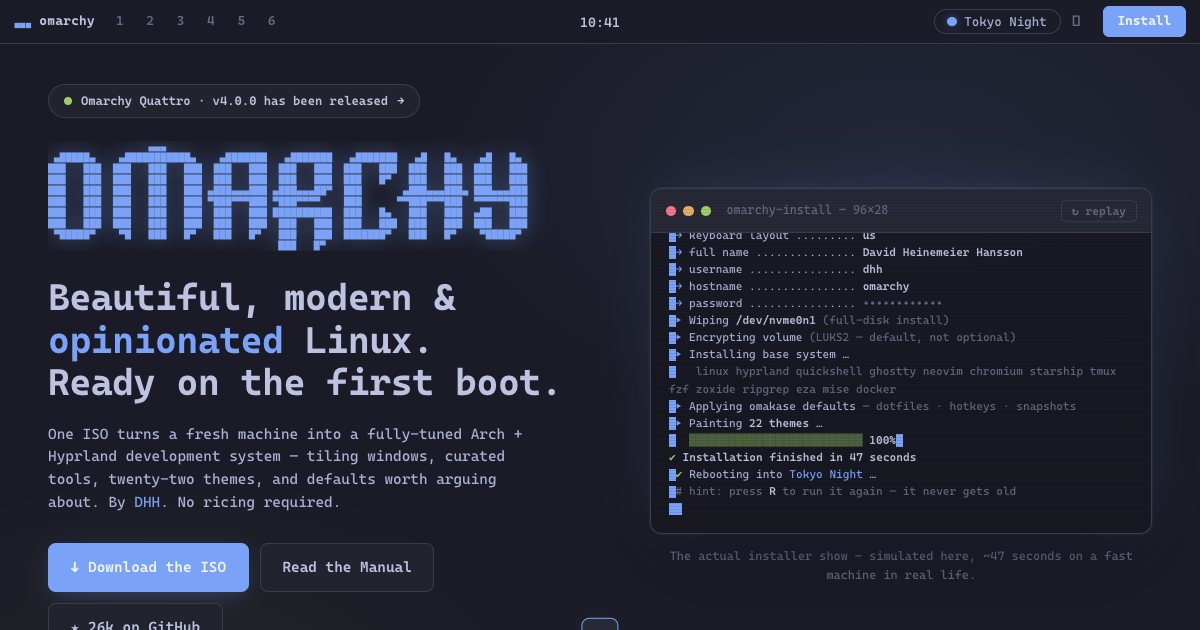Click the installer caption below the terminal
The image size is (1200, 630).
[x=901, y=566]
